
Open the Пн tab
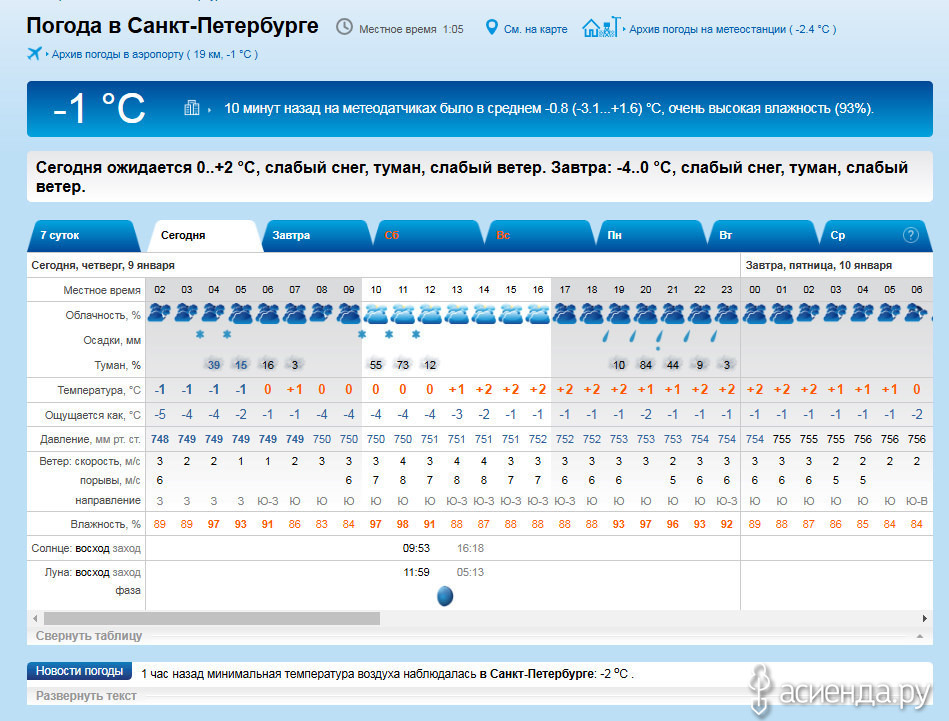[651, 235]
